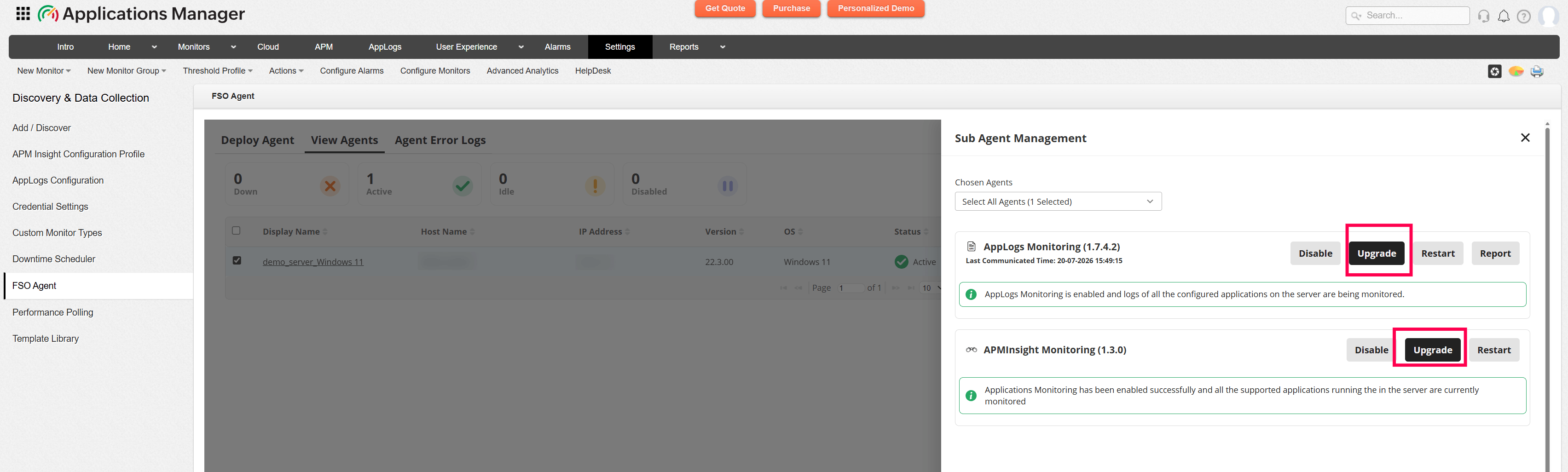Click the info icon in AppLogs status message
This screenshot has width=1568, height=472.
(x=971, y=294)
